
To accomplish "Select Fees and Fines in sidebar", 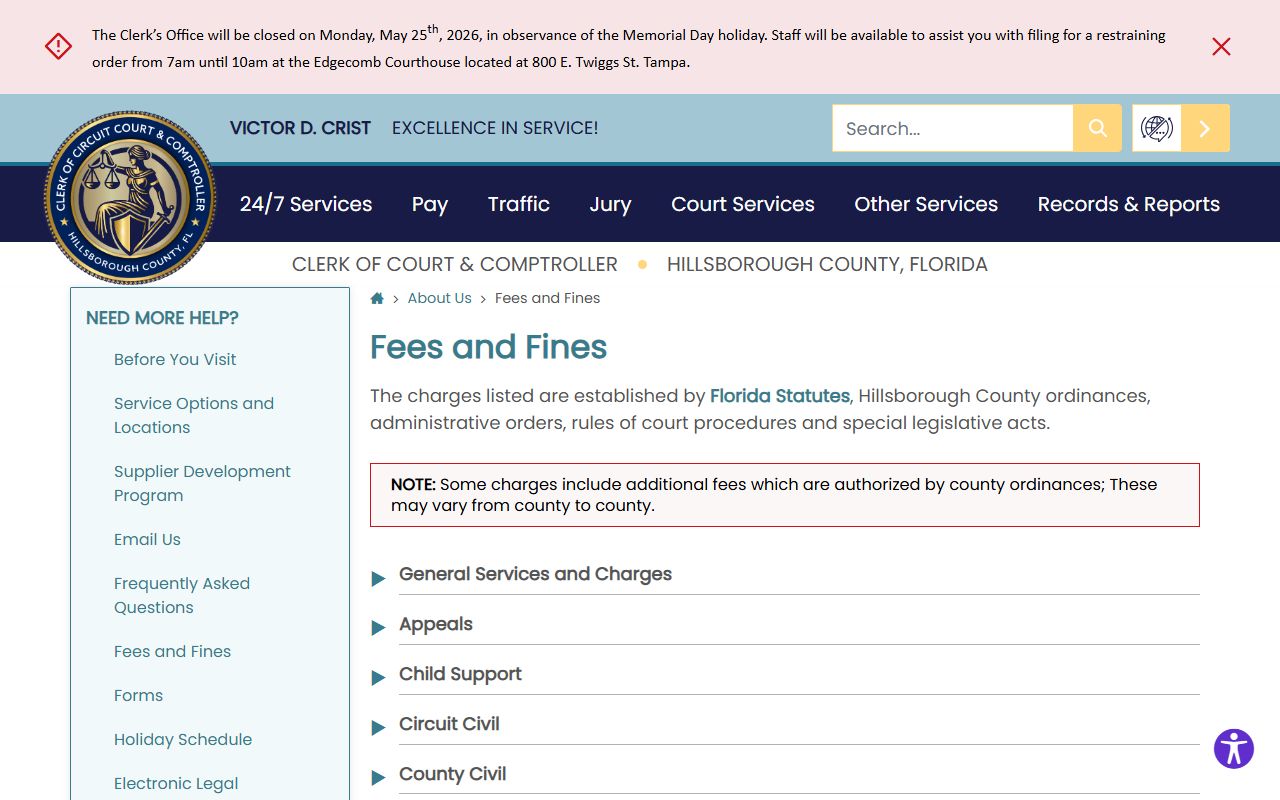I will [172, 651].
